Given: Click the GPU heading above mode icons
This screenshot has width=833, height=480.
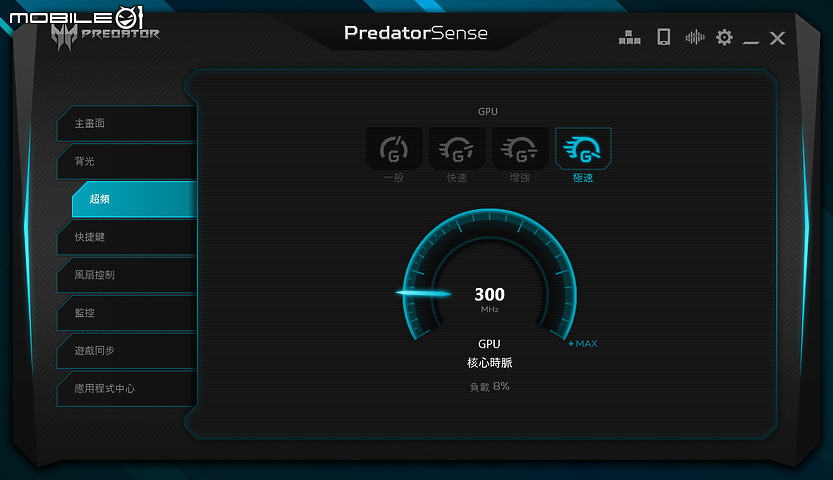Looking at the screenshot, I should pyautogui.click(x=488, y=112).
